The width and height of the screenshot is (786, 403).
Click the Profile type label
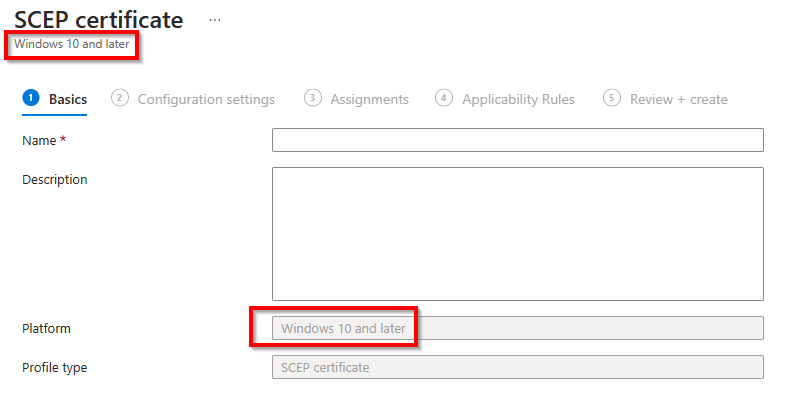pos(55,367)
